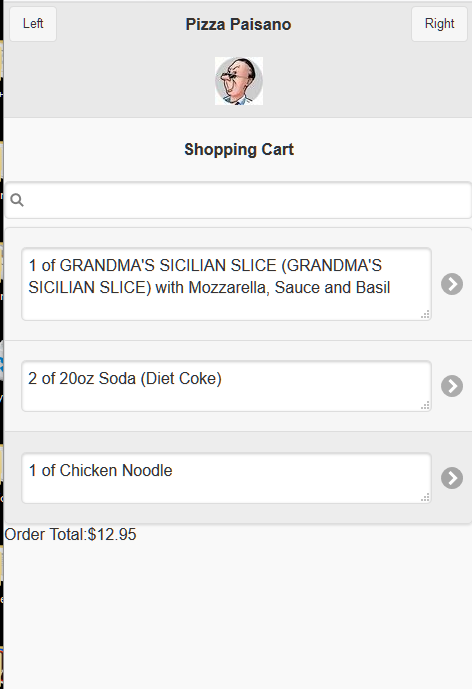Click resize grip on Grandma's Slice text box
Screen dimensions: 472x689
[425, 314]
